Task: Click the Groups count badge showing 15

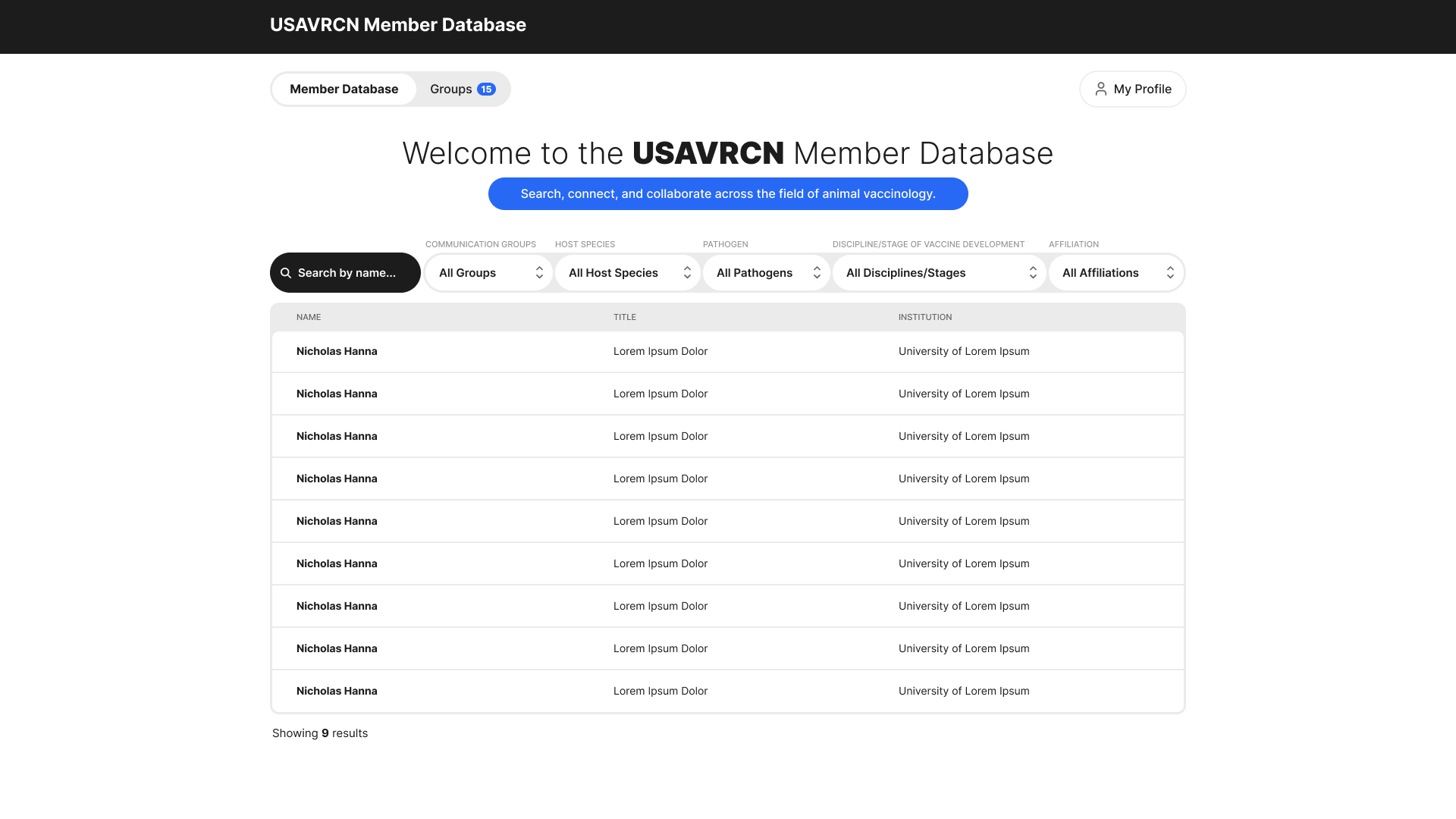Action: pyautogui.click(x=486, y=89)
